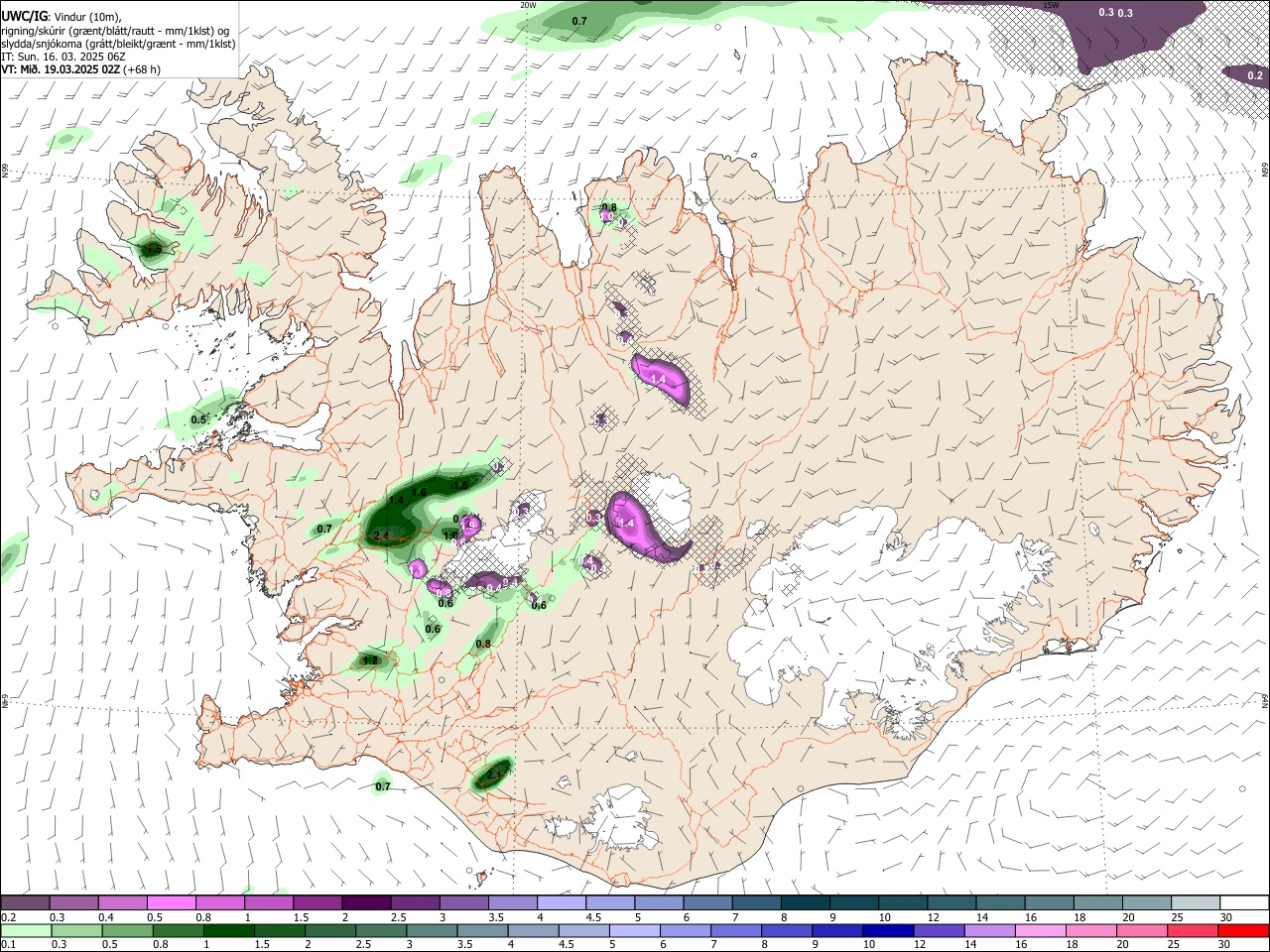Click the 'VT: Mið. 19.03.2025 02Z (+68 h)' line
The width and height of the screenshot is (1270, 952).
click(80, 69)
